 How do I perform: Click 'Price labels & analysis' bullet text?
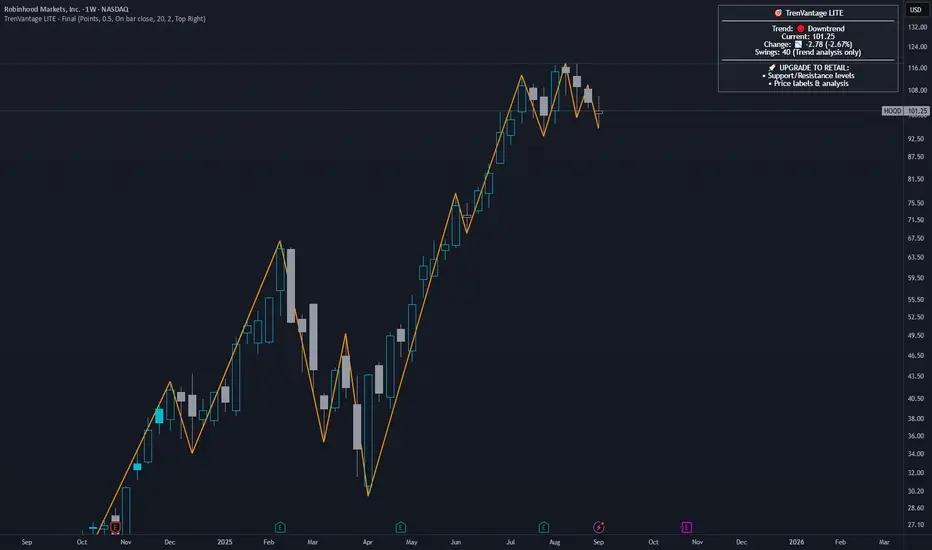(x=811, y=83)
